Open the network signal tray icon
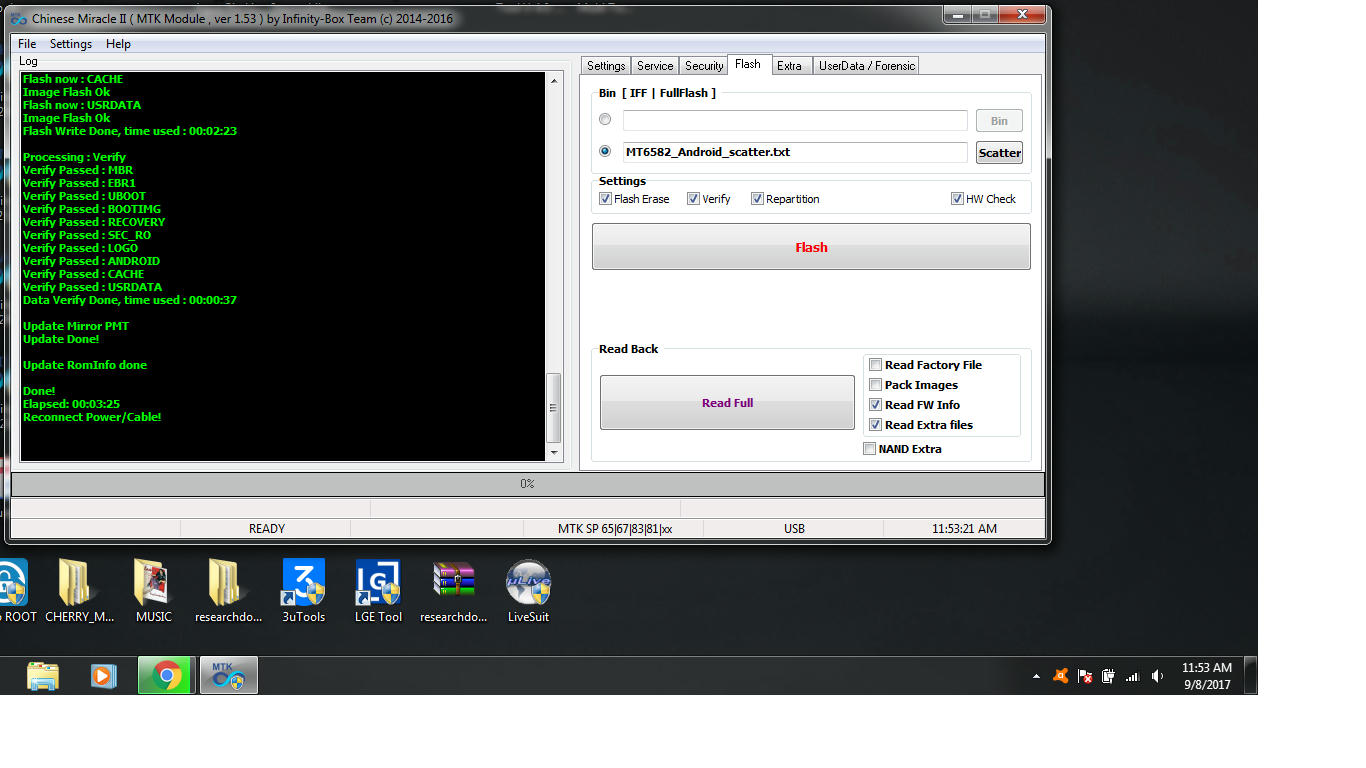The height and width of the screenshot is (768, 1366). (1132, 676)
